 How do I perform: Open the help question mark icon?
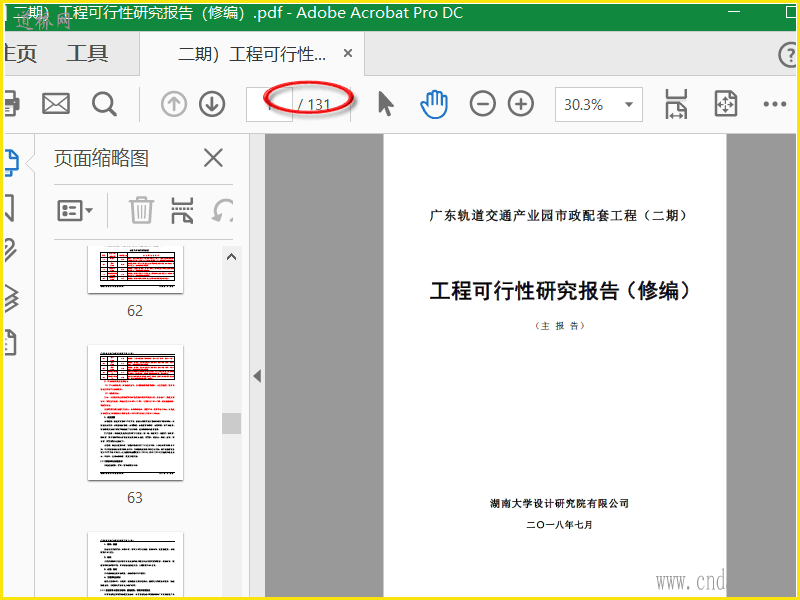pos(788,54)
